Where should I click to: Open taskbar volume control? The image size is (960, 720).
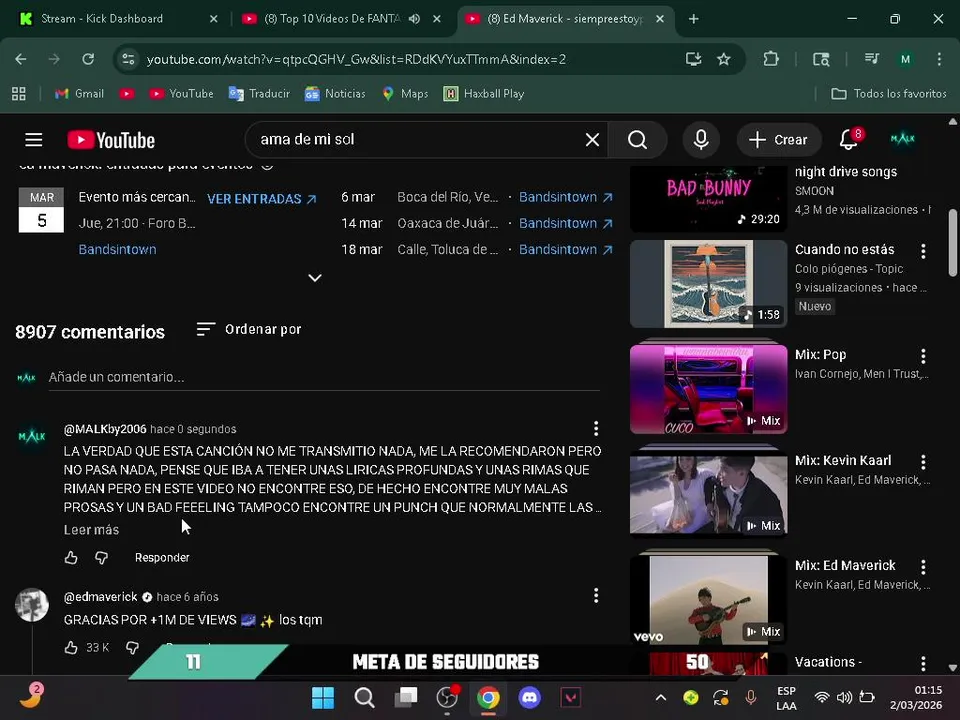(844, 697)
